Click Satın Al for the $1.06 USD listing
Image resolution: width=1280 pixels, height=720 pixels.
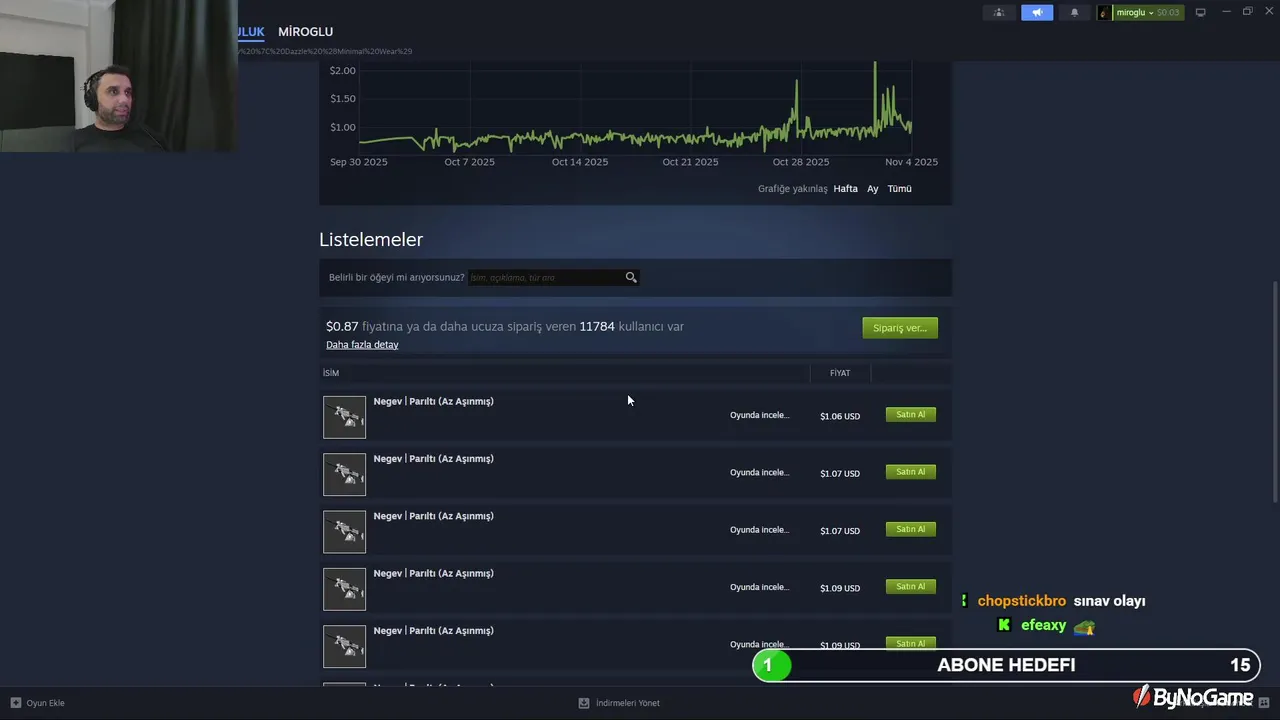click(911, 414)
